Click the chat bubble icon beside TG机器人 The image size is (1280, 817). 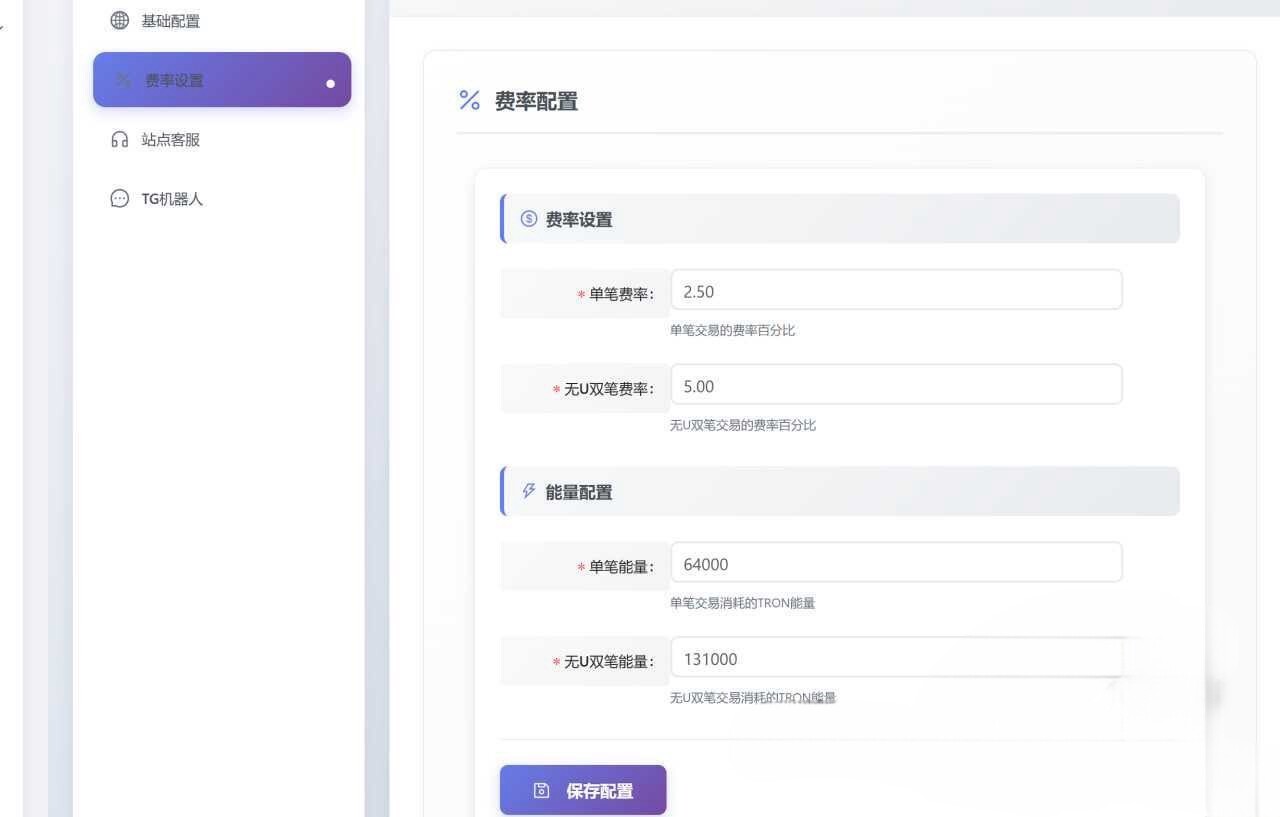coord(120,199)
